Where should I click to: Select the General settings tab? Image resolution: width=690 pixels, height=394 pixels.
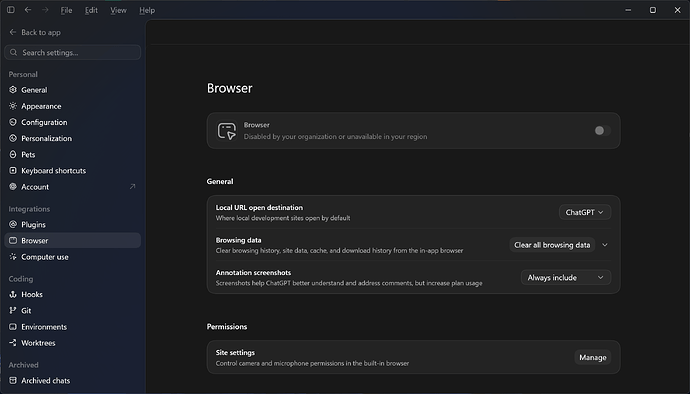[73, 90]
